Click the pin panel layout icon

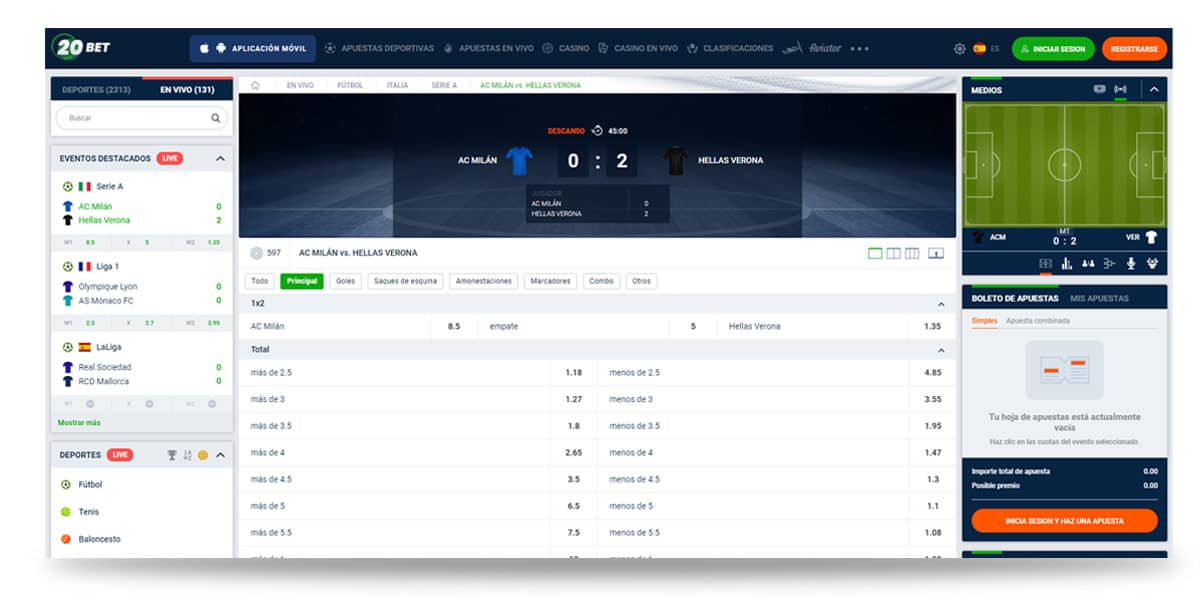tap(936, 253)
